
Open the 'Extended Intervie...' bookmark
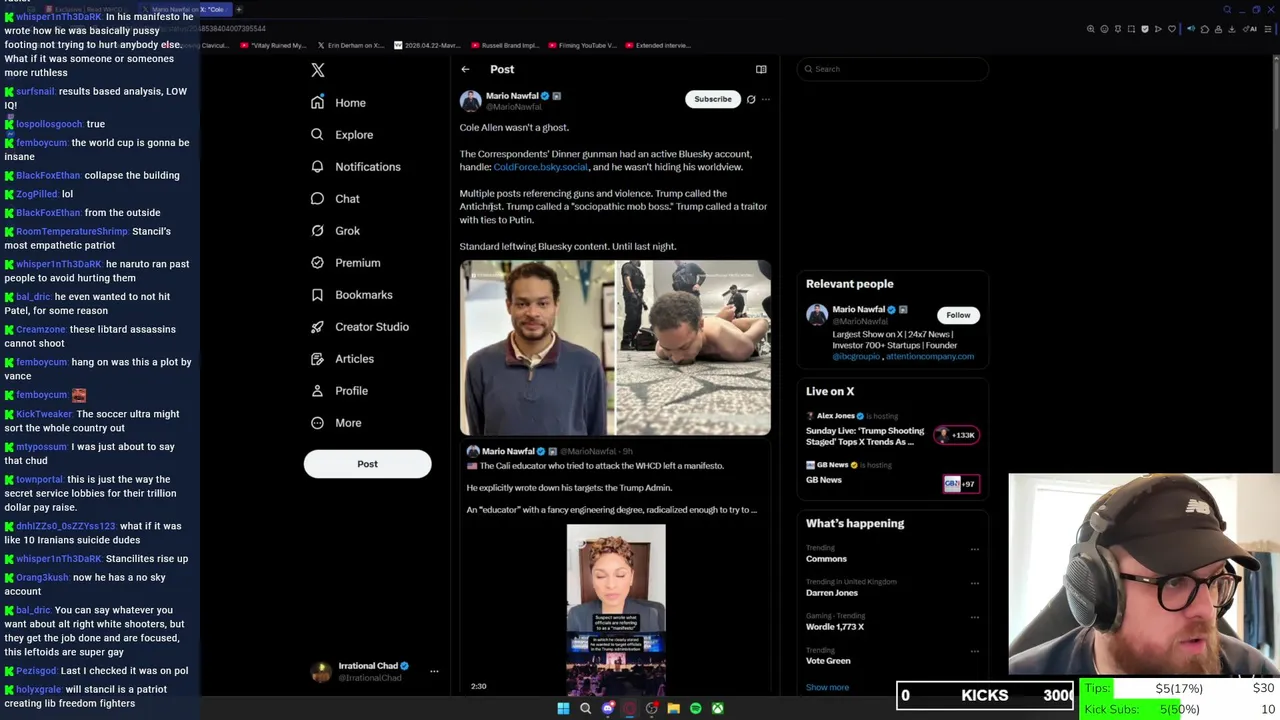pos(657,45)
